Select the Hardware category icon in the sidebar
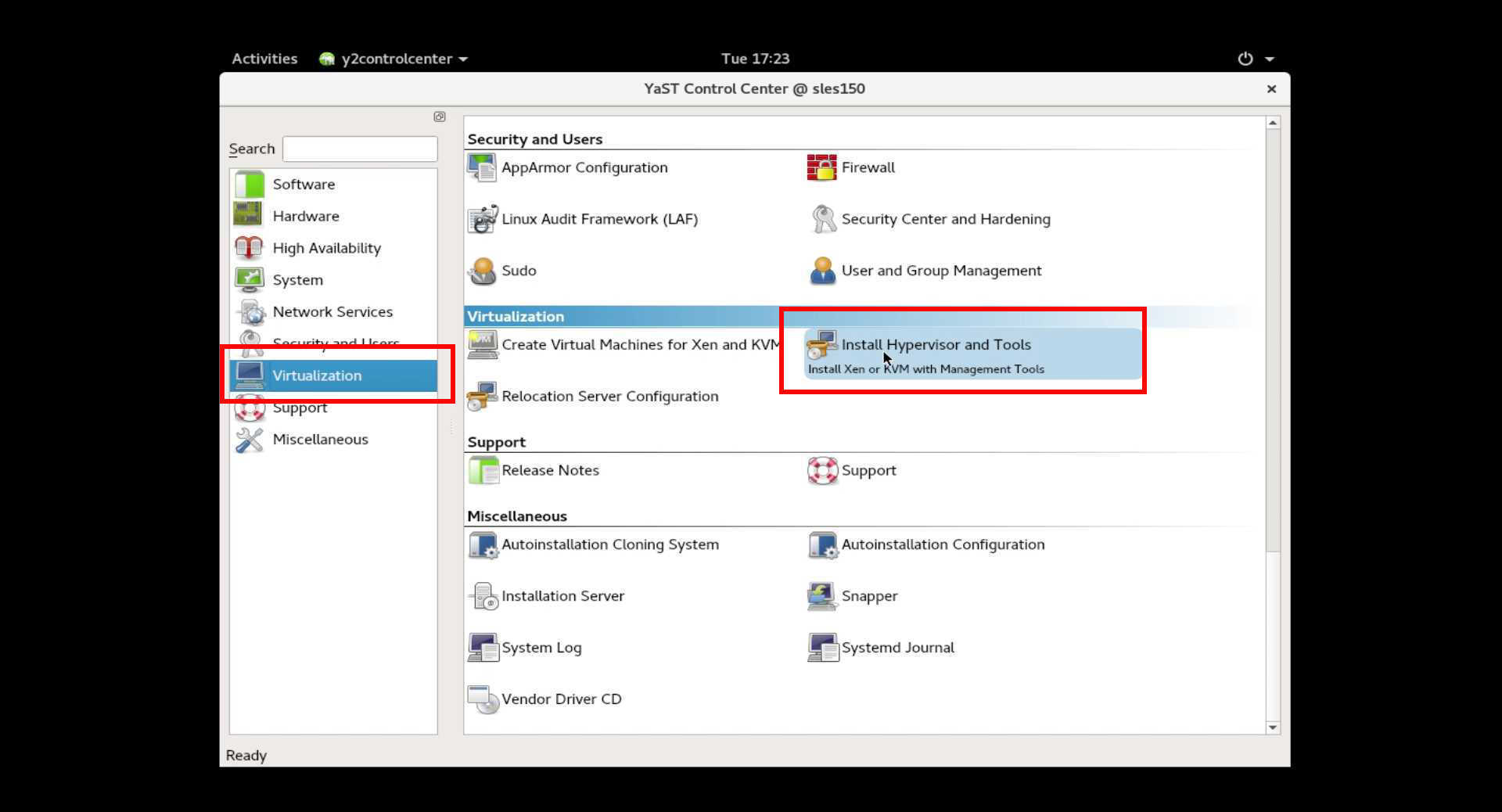This screenshot has height=812, width=1502. click(248, 214)
